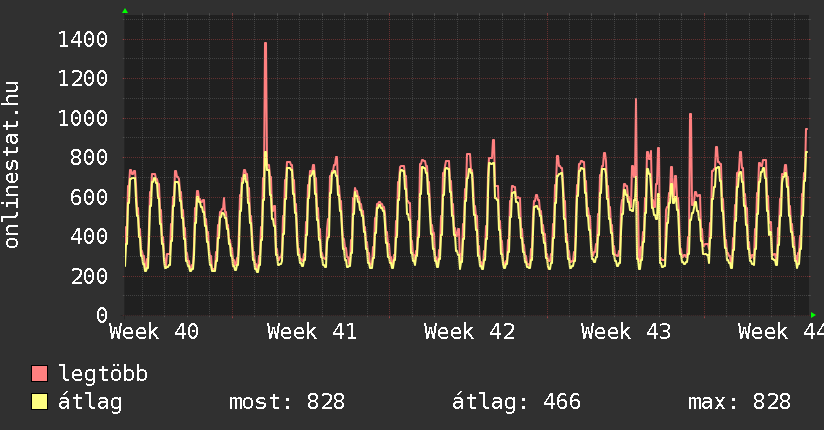The image size is (824, 430).
Task: Click the tallest red spike near 1400
Action: pyautogui.click(x=265, y=45)
